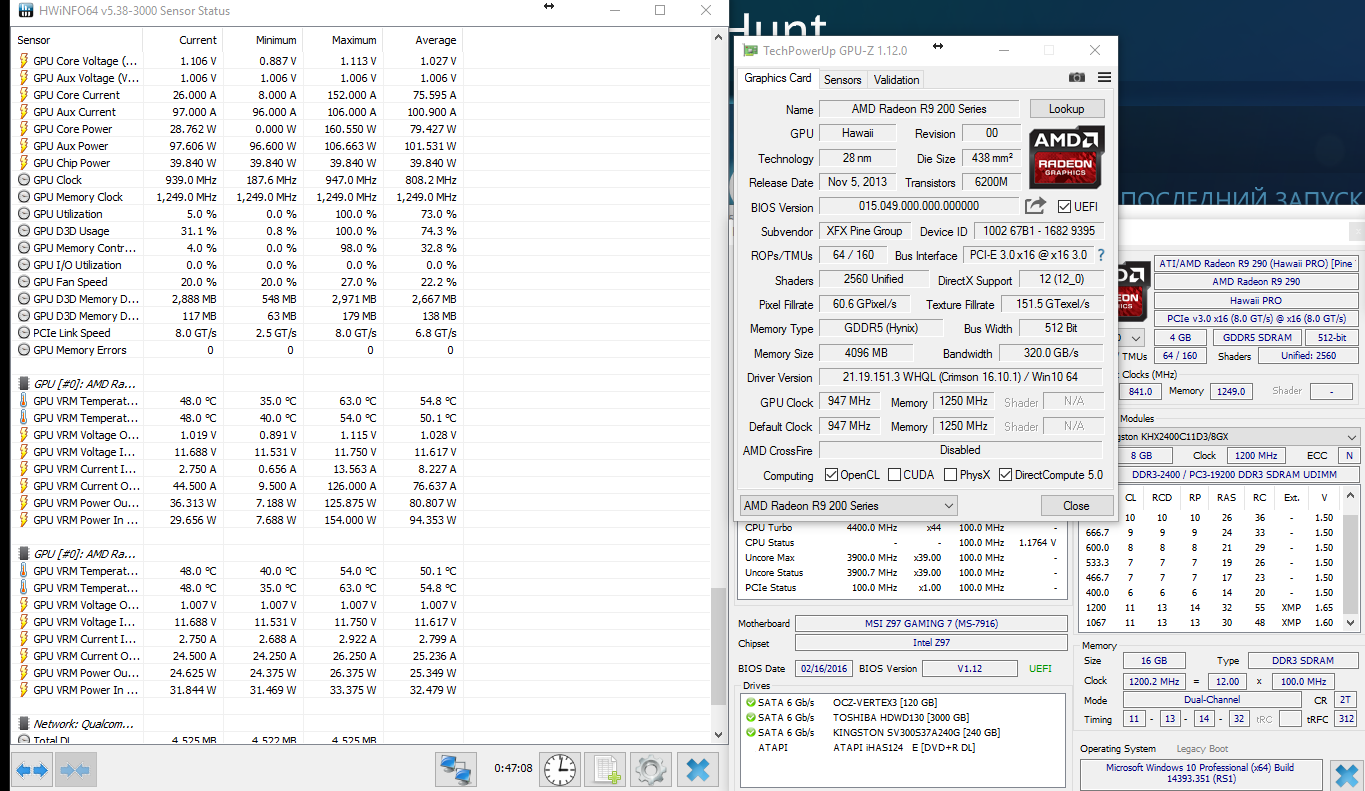Click the 1200 XMP timing row
Screen dimensions: 1365x791
[1212, 607]
